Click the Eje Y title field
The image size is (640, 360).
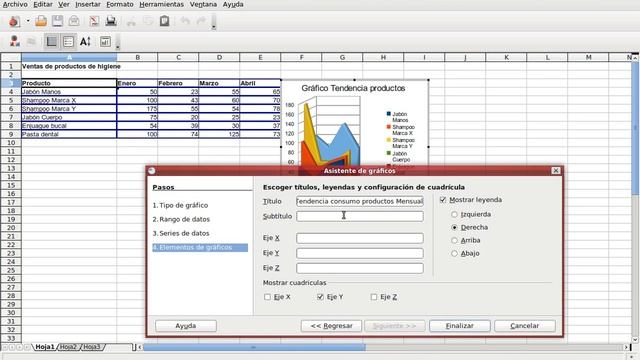(360, 253)
